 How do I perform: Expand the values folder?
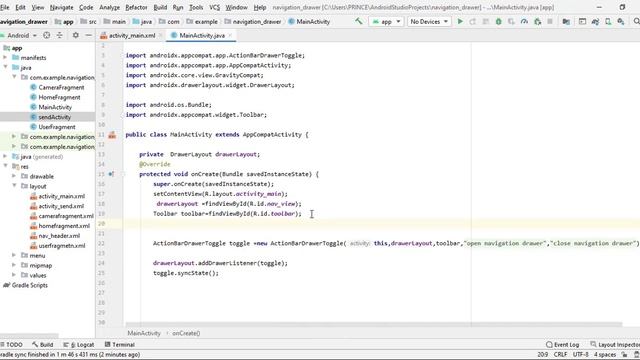pos(14,275)
